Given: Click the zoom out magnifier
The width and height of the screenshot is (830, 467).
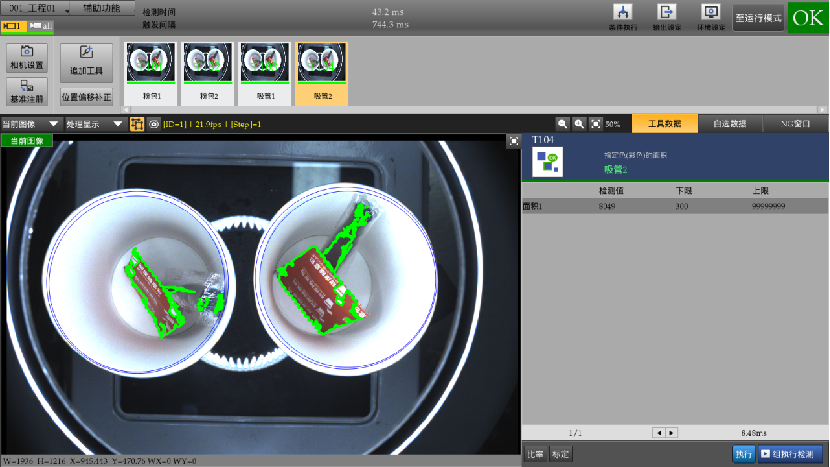Looking at the screenshot, I should [562, 124].
